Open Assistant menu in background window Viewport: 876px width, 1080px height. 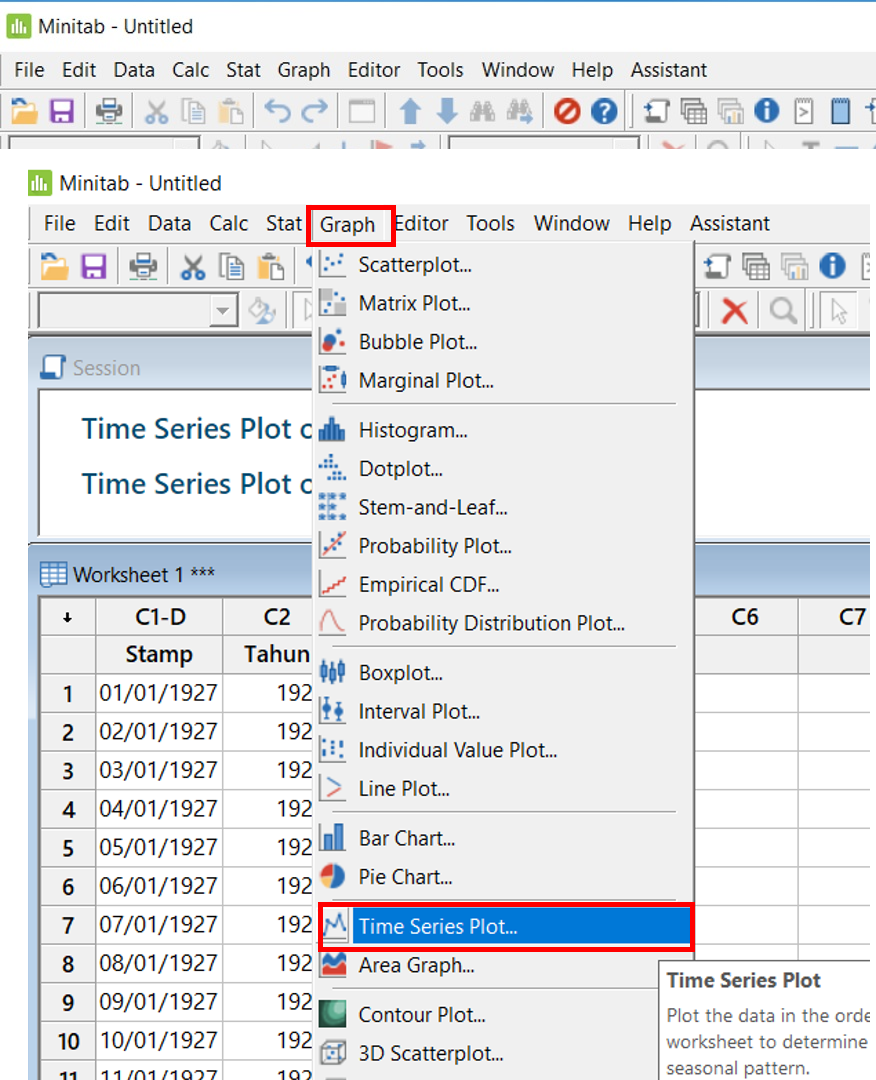coord(669,70)
